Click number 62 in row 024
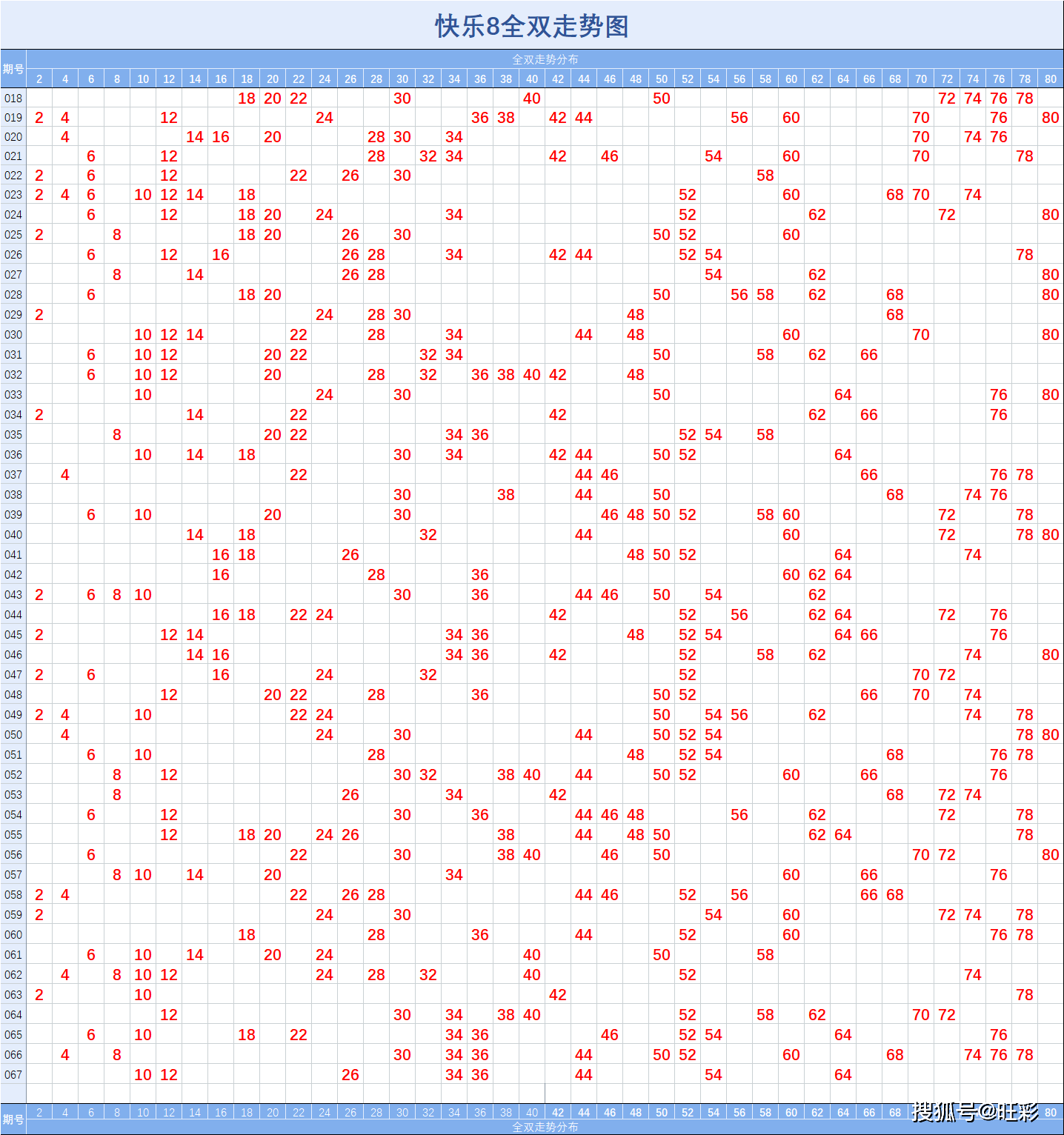1064x1135 pixels. pos(817,215)
